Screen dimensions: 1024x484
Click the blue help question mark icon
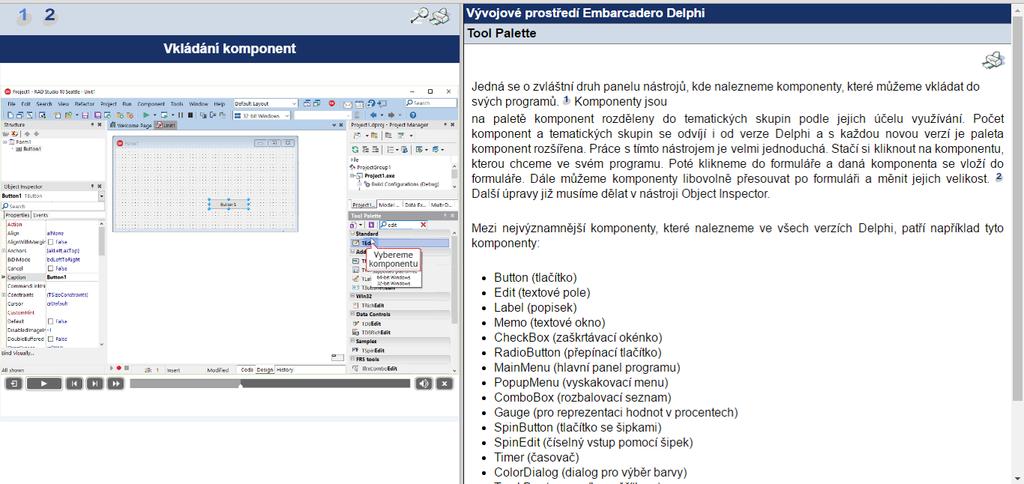point(414,115)
